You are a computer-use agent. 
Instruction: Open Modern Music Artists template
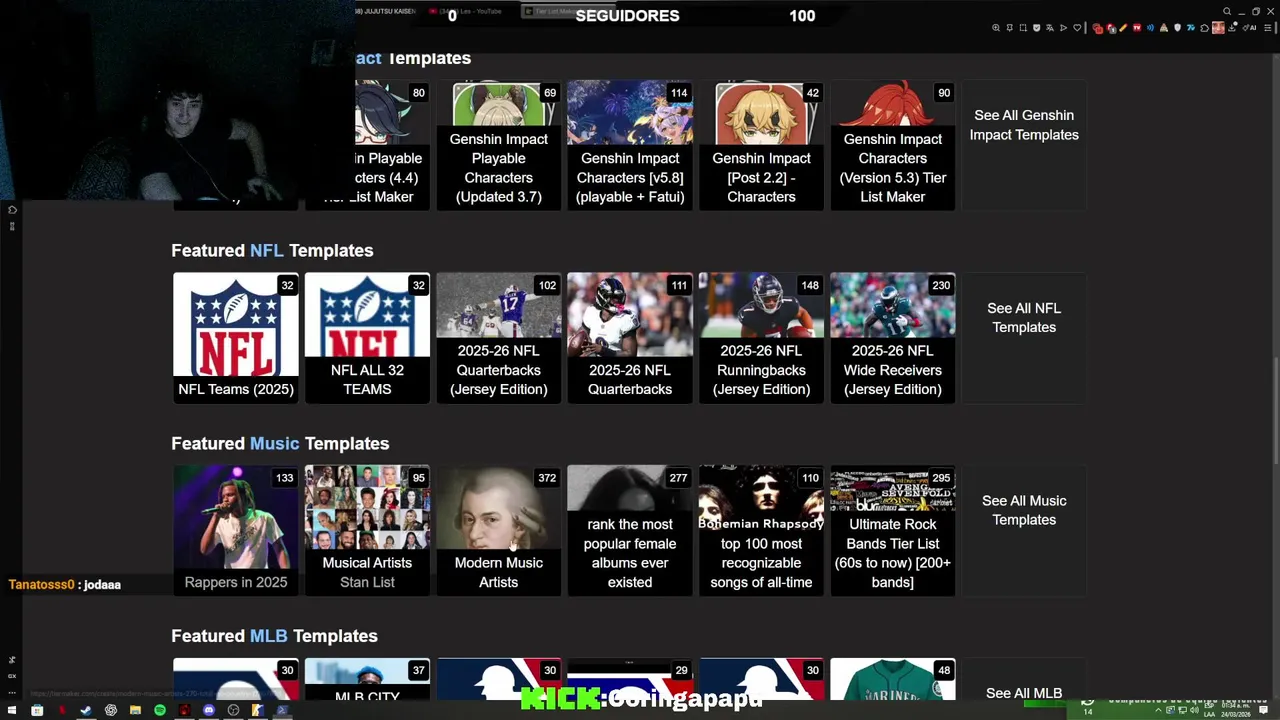coord(499,531)
